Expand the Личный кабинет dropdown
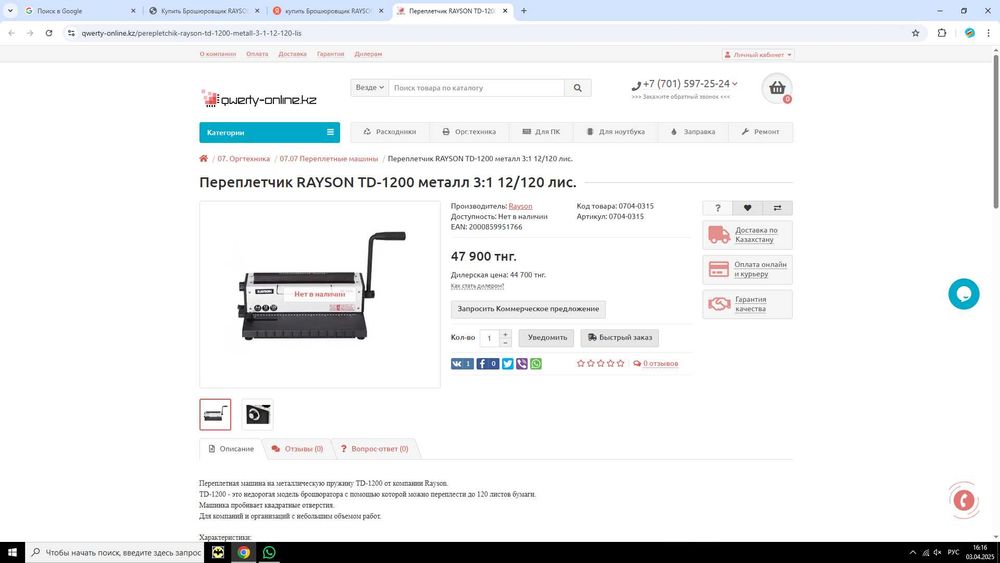1000x563 pixels. click(x=758, y=55)
